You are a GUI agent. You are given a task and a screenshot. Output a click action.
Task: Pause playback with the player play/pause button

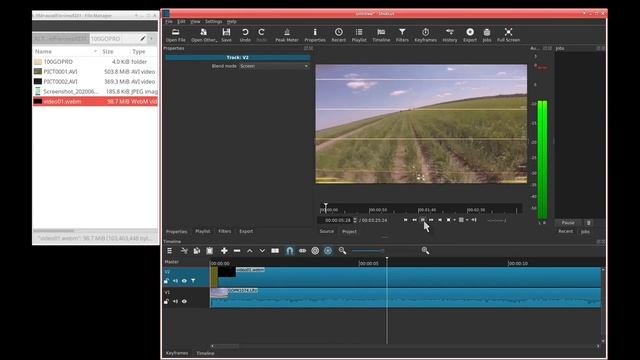point(423,220)
